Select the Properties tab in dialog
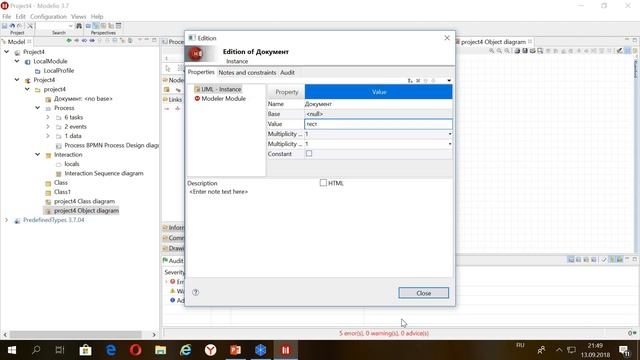640x360 pixels. pos(201,72)
